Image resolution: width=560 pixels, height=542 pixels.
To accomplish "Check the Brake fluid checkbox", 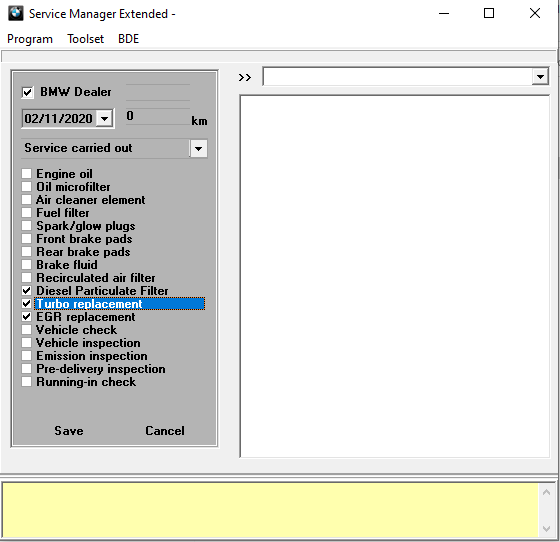I will [x=26, y=265].
